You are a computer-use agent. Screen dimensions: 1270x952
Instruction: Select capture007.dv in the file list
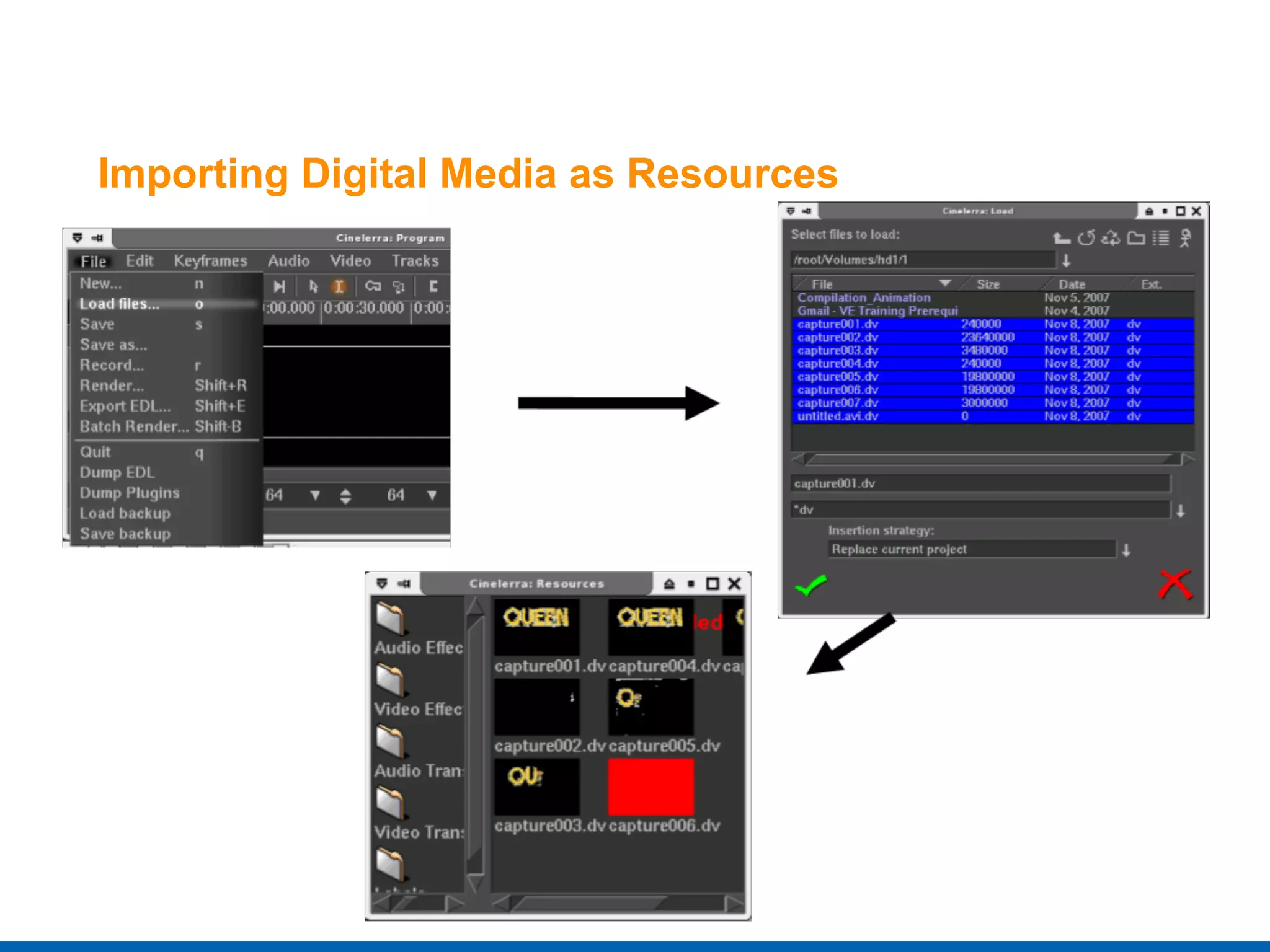tap(993, 403)
